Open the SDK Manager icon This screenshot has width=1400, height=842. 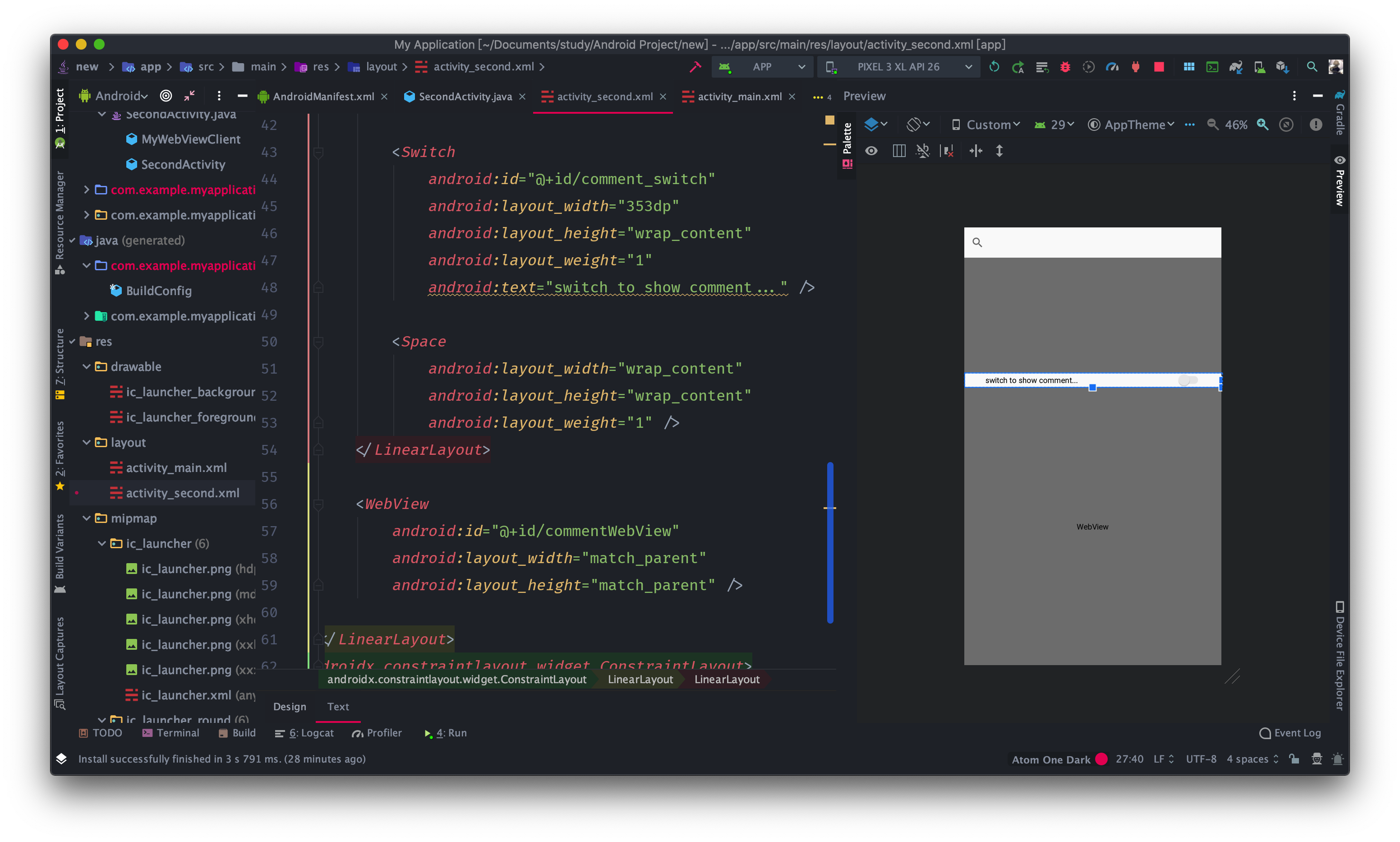click(1283, 66)
